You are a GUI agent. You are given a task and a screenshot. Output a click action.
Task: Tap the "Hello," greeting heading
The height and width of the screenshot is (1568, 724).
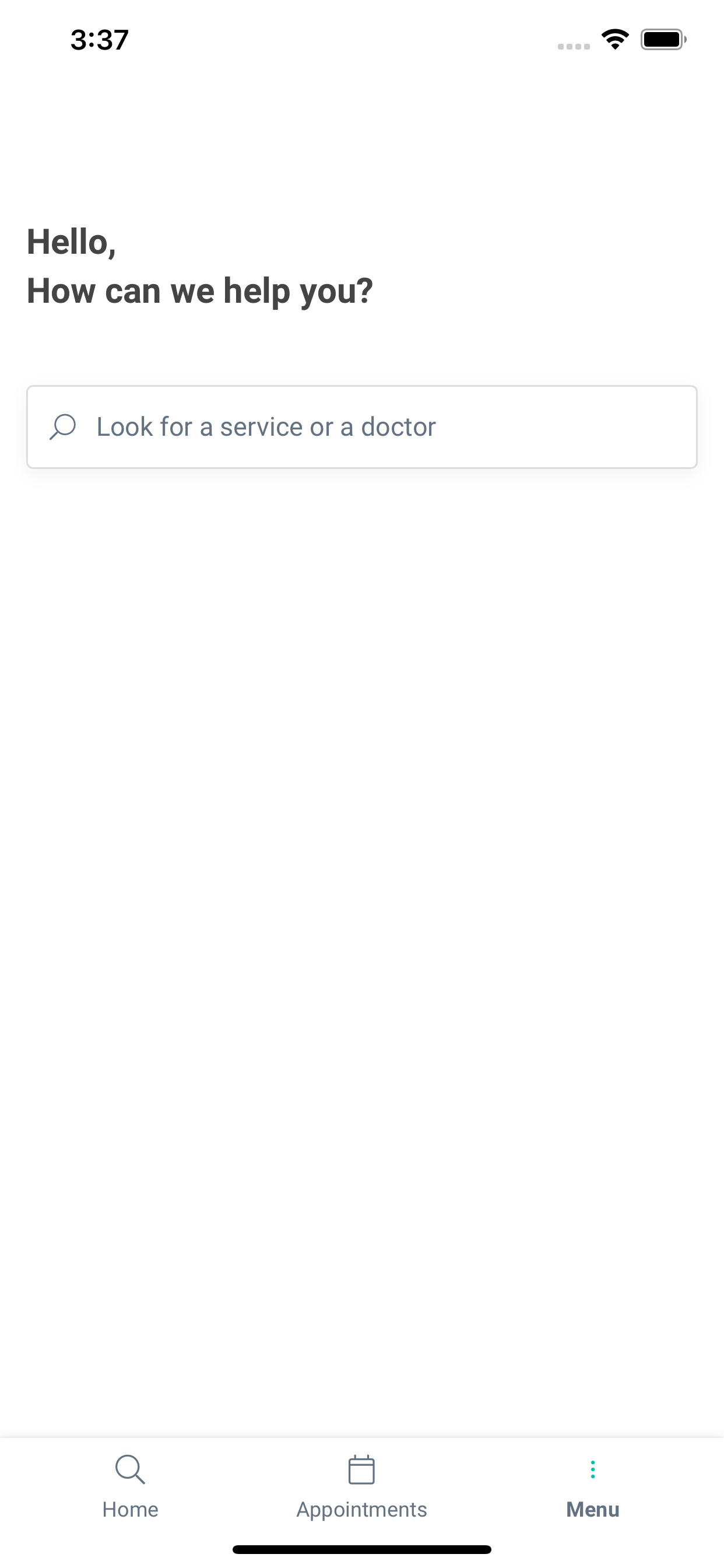71,242
